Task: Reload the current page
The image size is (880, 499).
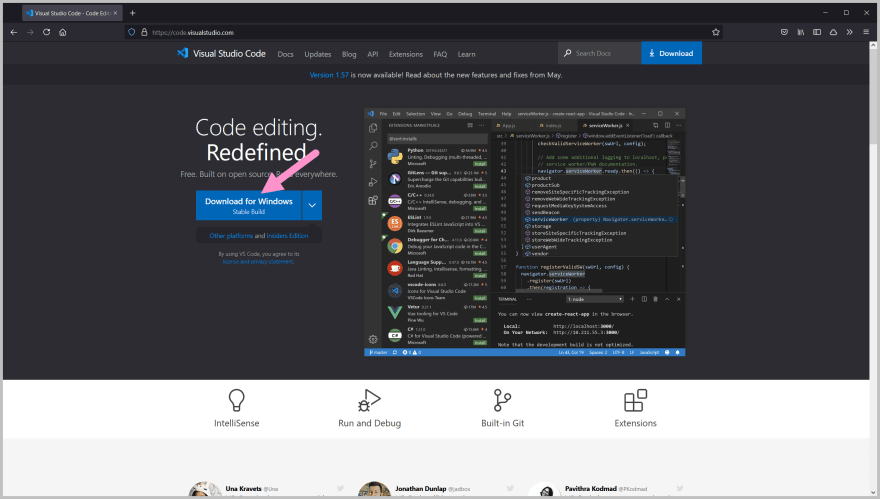Action: [47, 32]
